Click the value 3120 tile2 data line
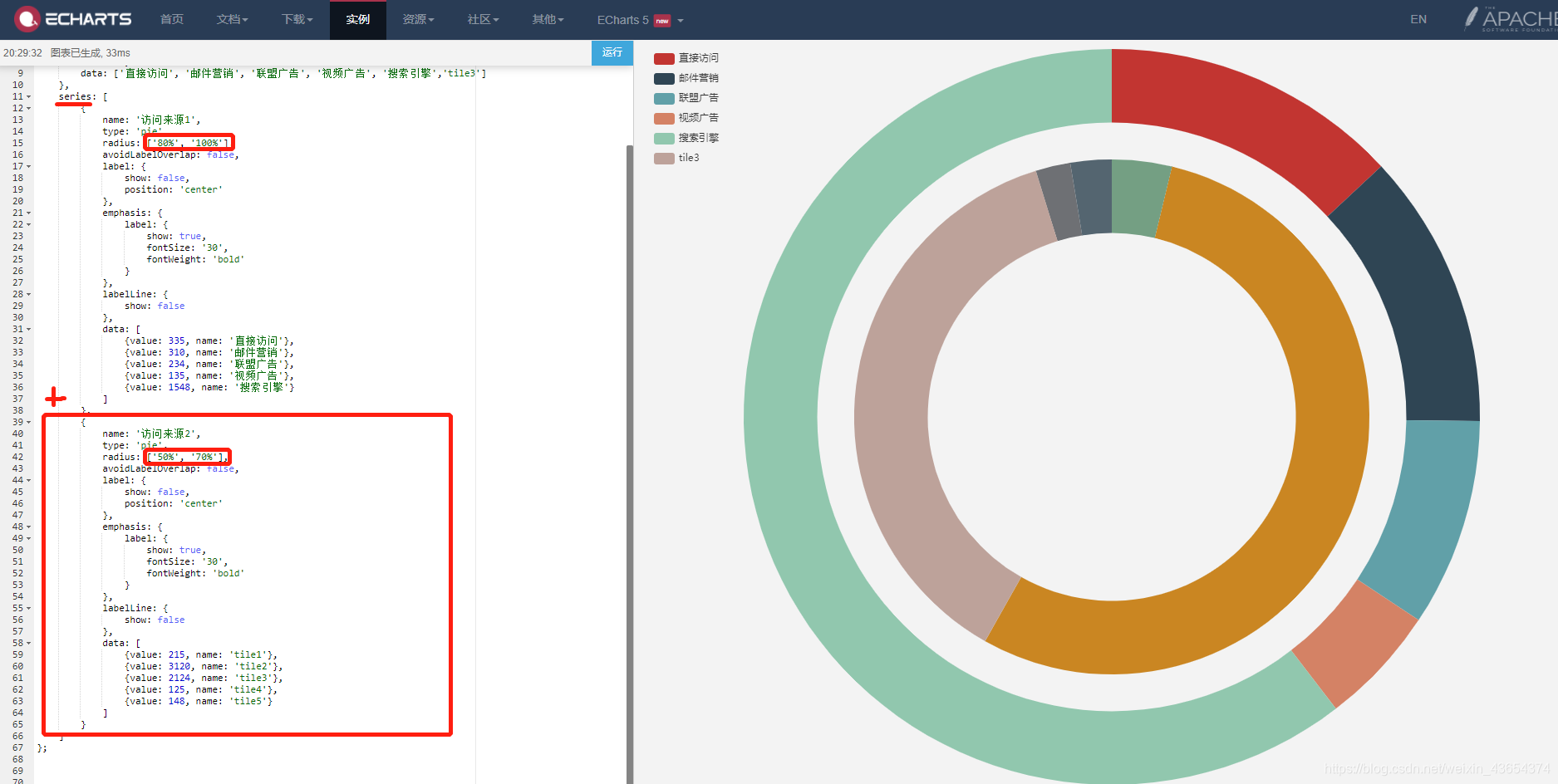 tap(204, 666)
